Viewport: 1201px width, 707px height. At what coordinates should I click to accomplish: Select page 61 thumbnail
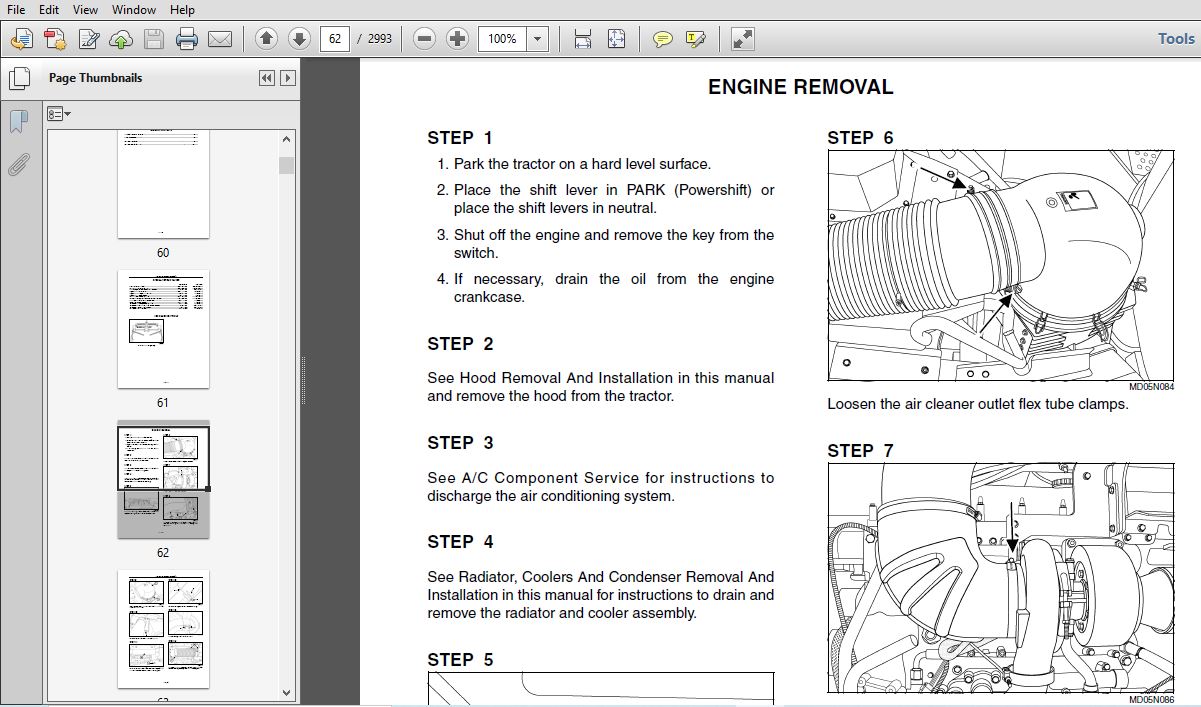pyautogui.click(x=163, y=329)
